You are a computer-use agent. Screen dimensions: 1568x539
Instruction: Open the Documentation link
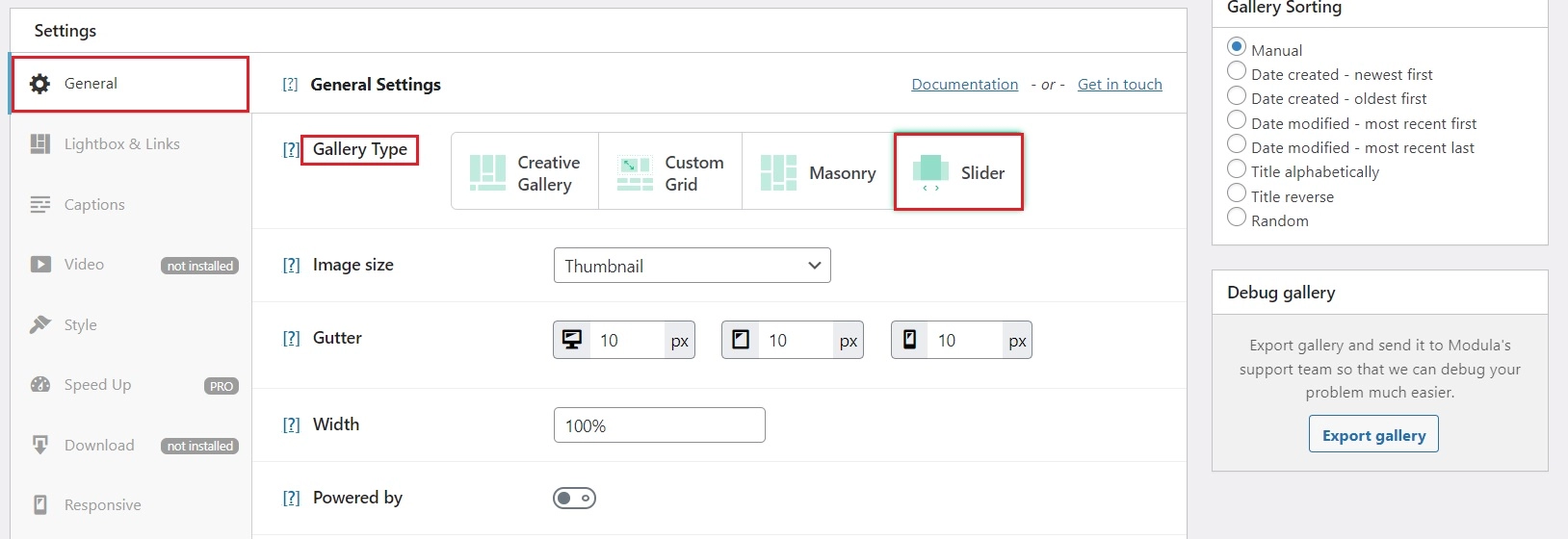coord(964,85)
